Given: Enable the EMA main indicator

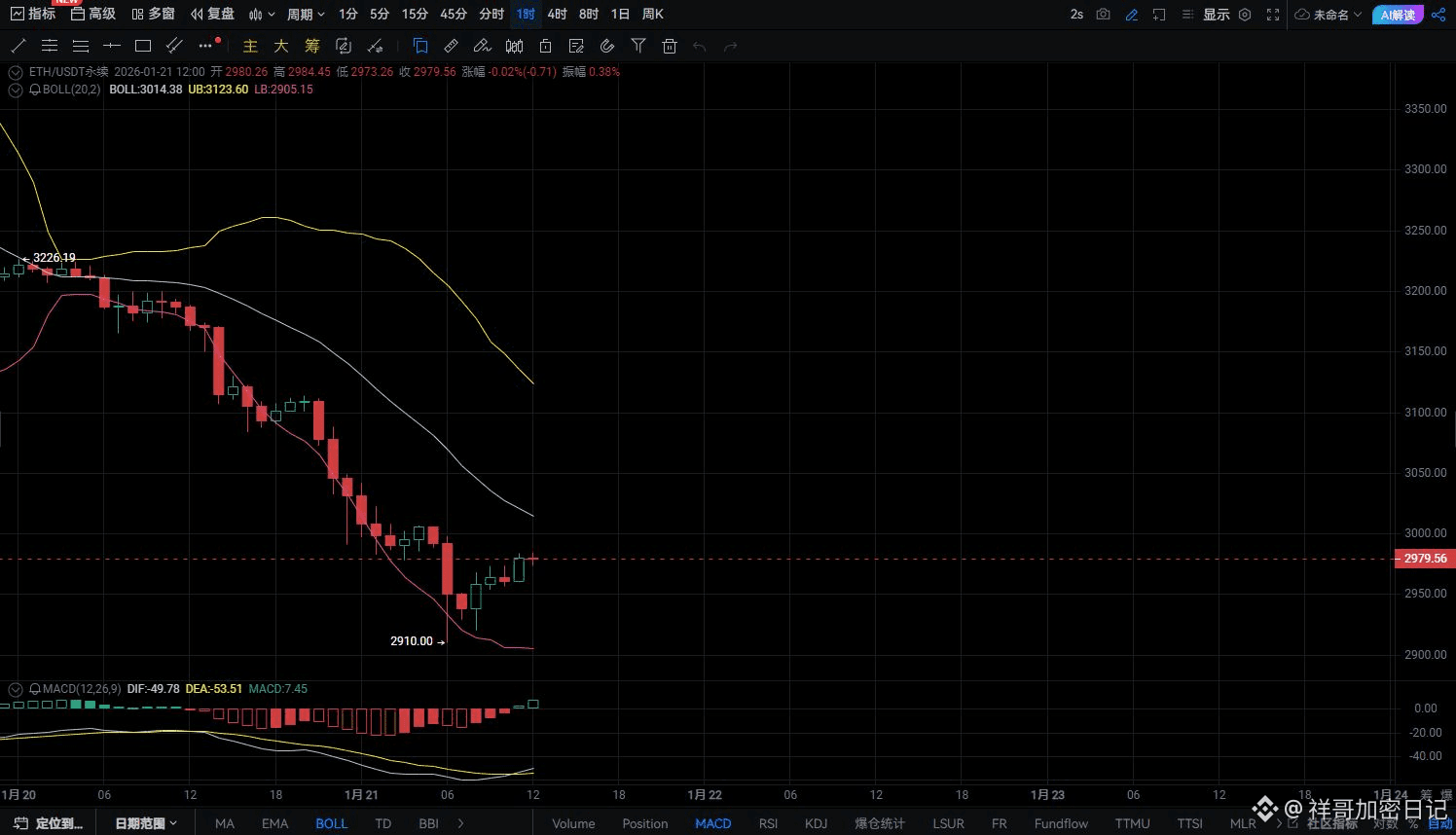Looking at the screenshot, I should pos(275,823).
